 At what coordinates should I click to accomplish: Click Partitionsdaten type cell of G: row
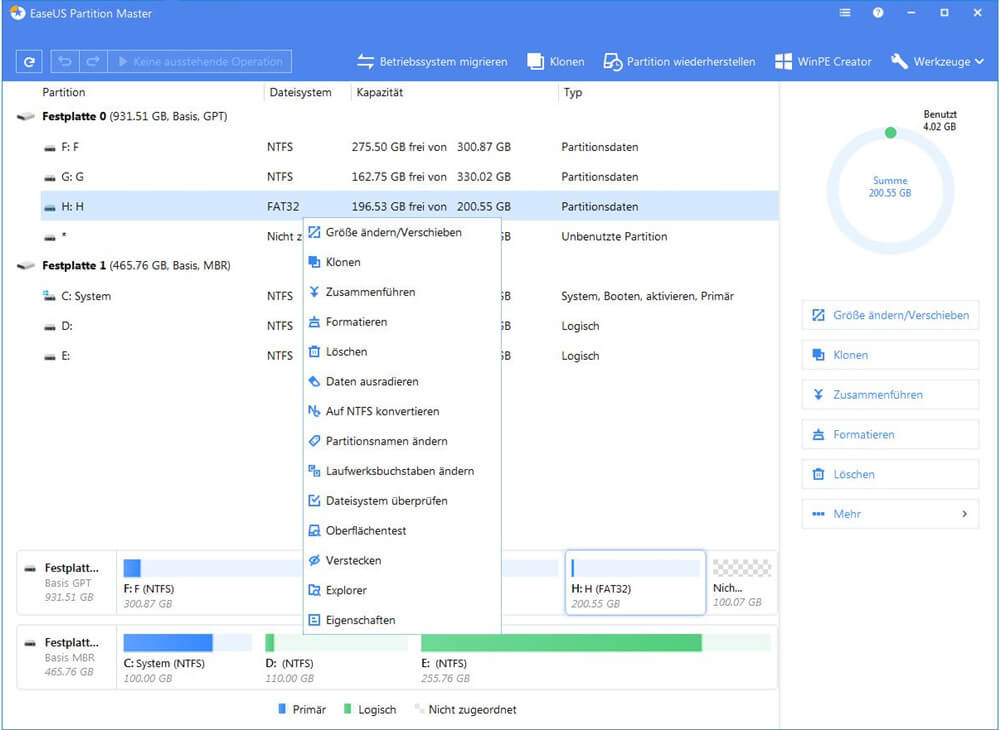click(x=599, y=177)
